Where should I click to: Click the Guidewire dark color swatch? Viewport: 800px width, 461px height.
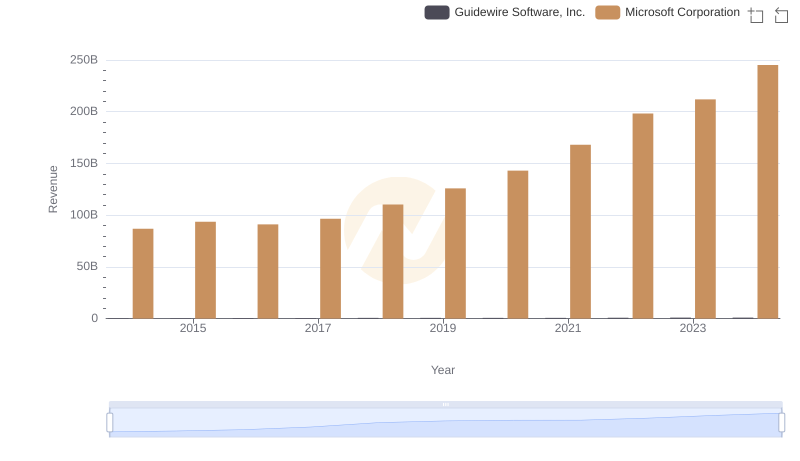click(x=437, y=12)
